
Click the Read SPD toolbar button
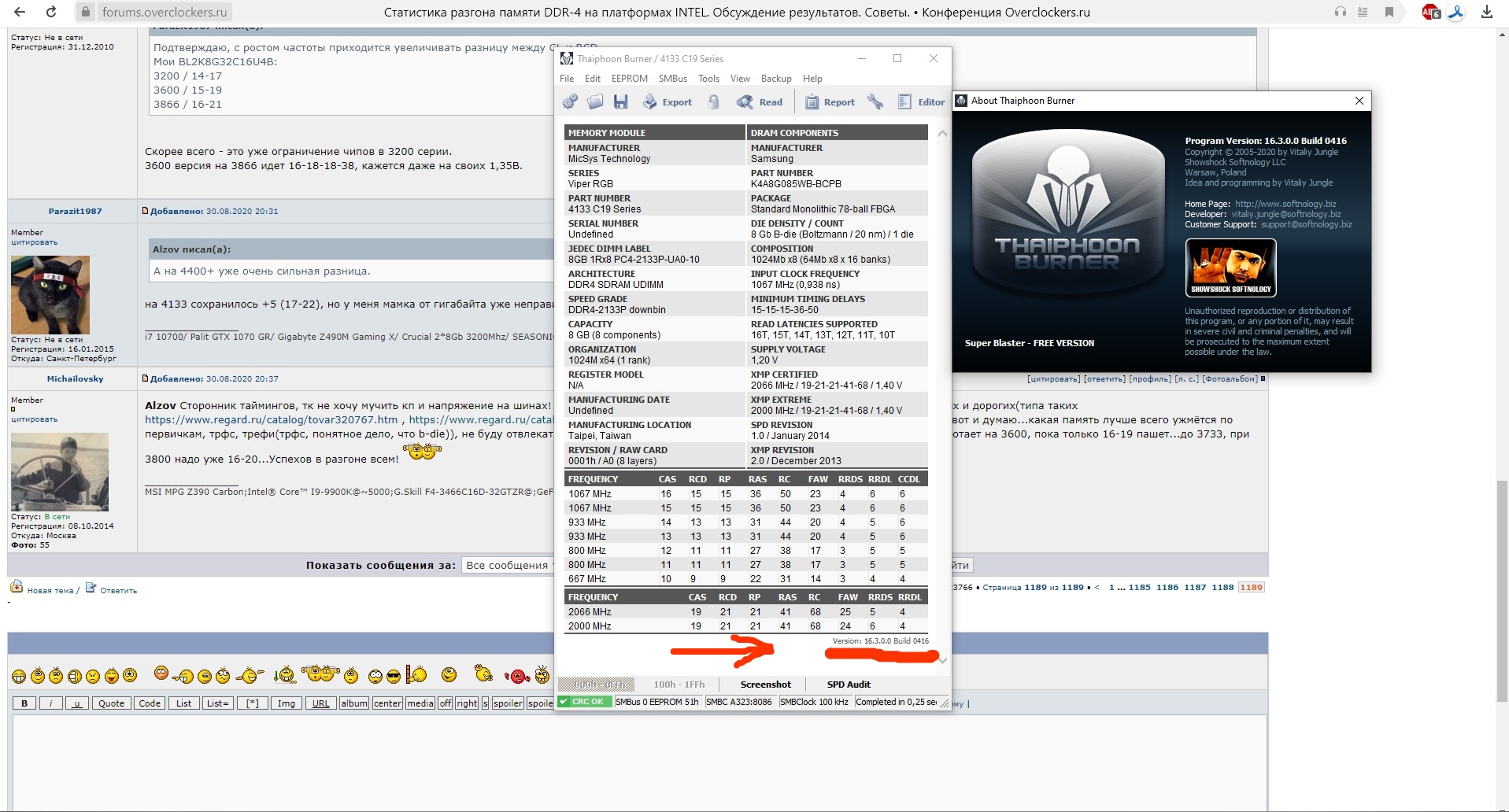[x=760, y=101]
